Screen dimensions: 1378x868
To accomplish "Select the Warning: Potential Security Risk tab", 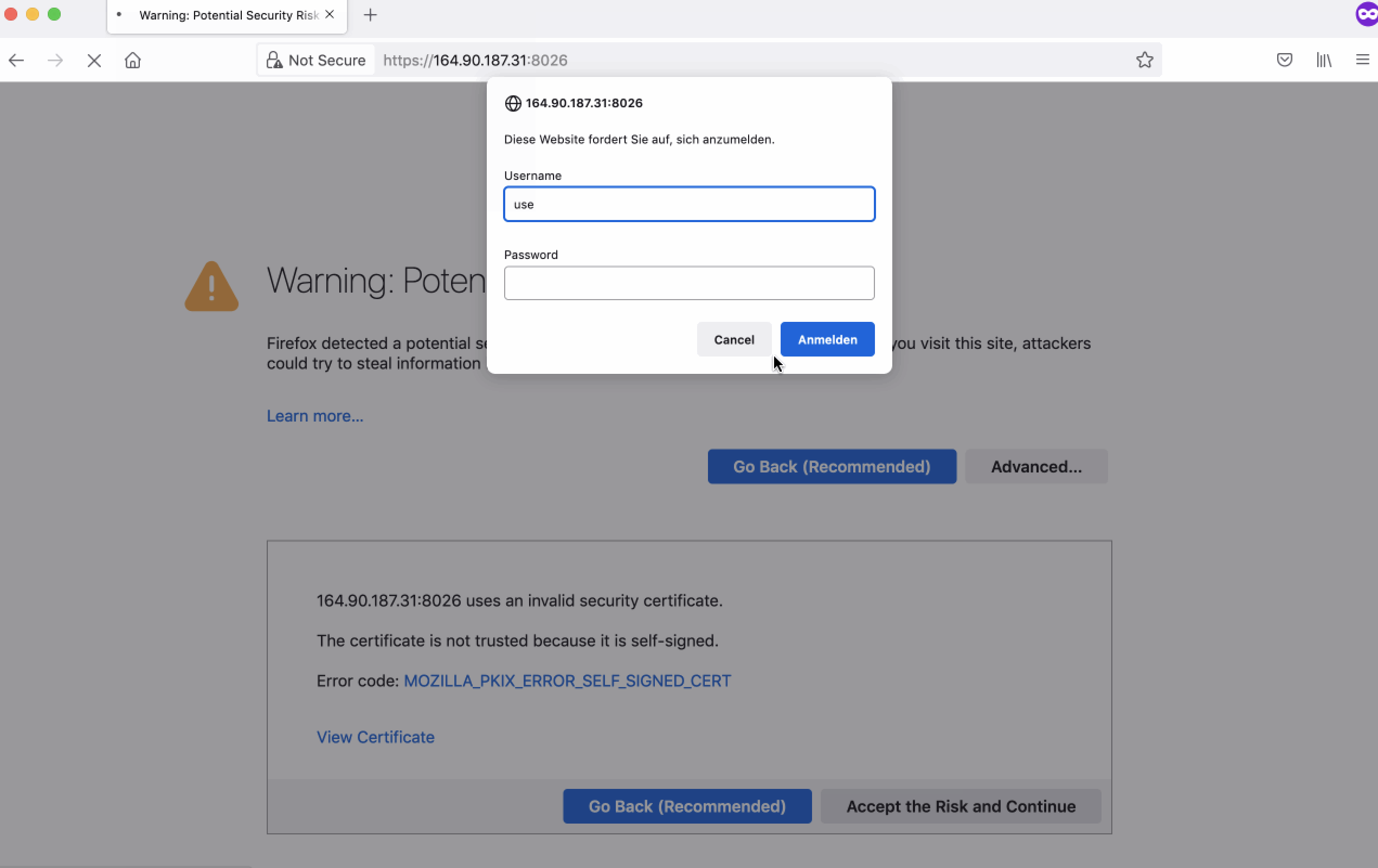I will [227, 15].
